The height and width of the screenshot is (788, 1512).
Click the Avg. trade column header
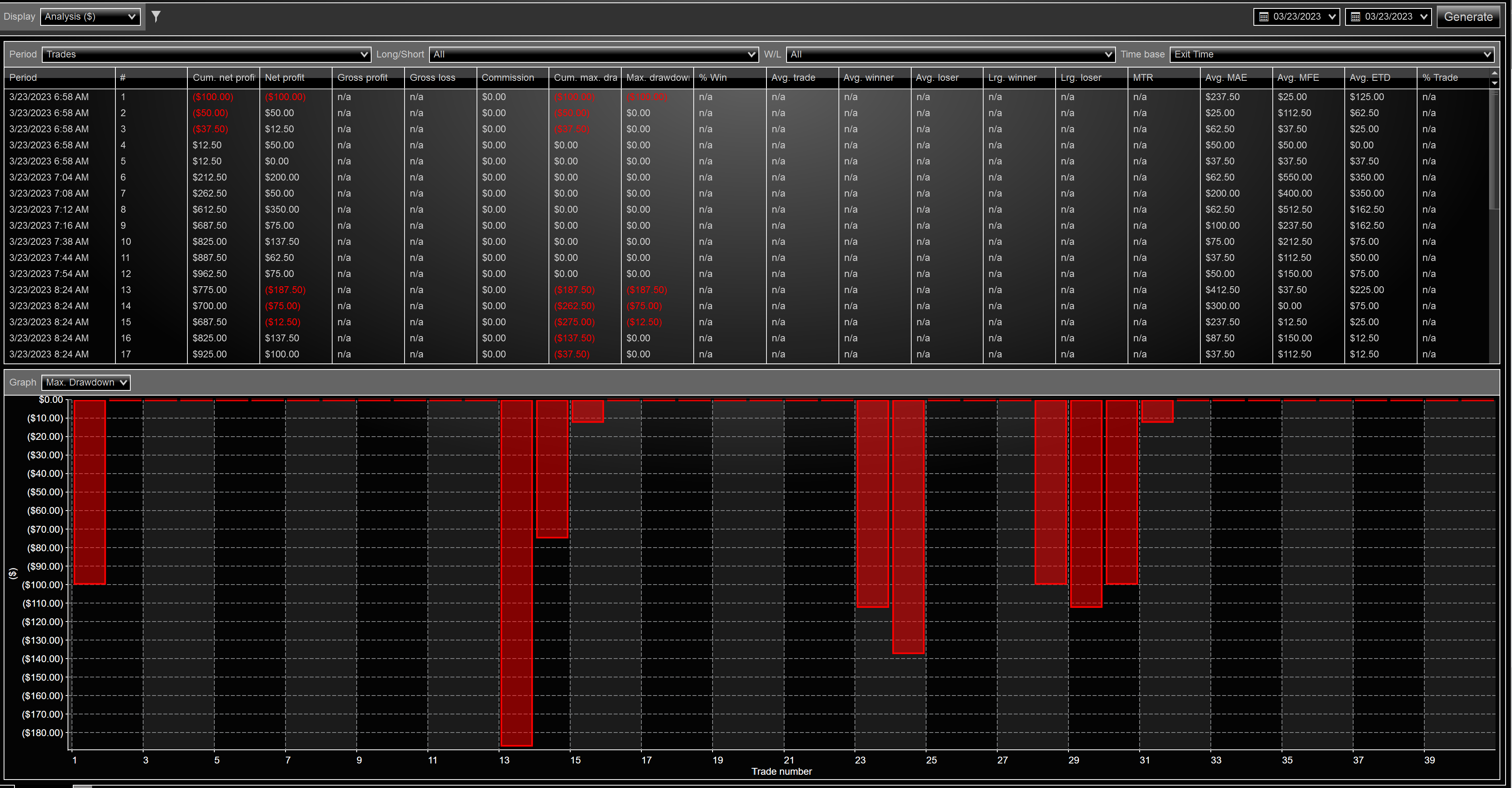[802, 78]
